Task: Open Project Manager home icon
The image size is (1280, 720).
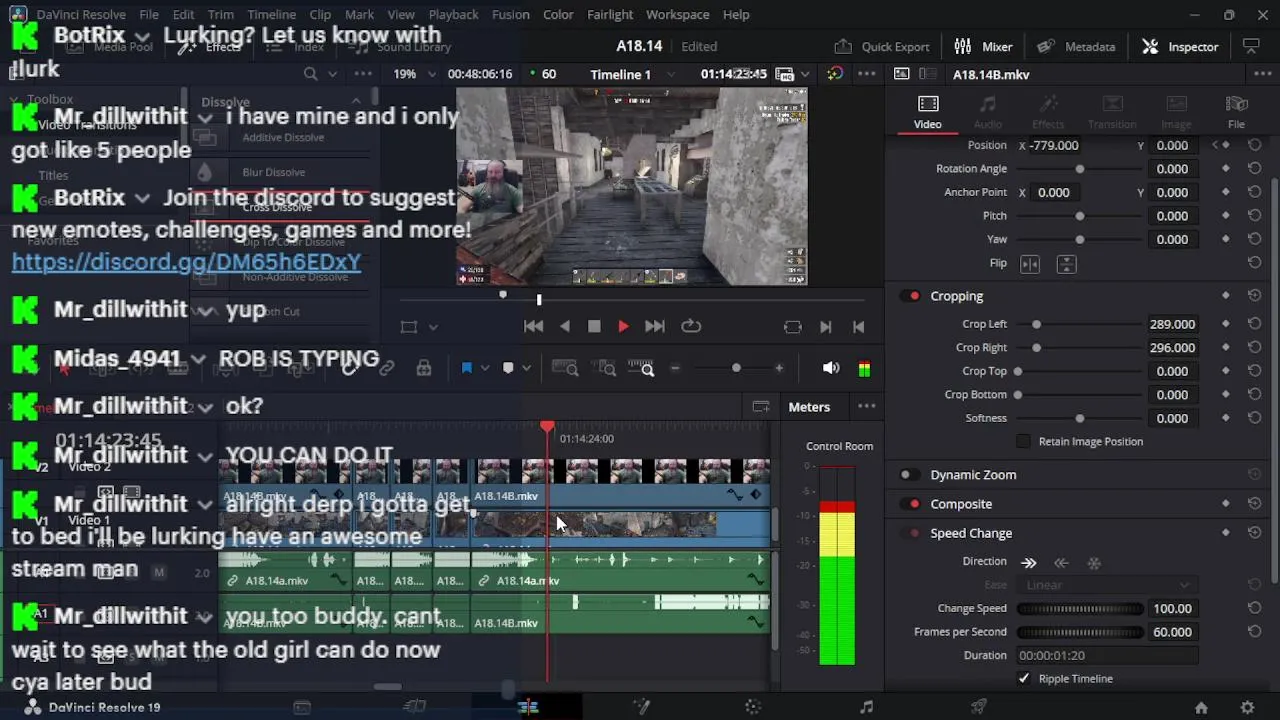Action: coord(1201,707)
